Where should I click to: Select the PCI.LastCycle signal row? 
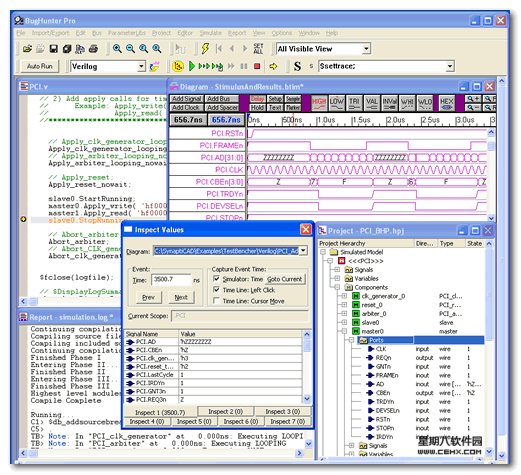coord(213,375)
